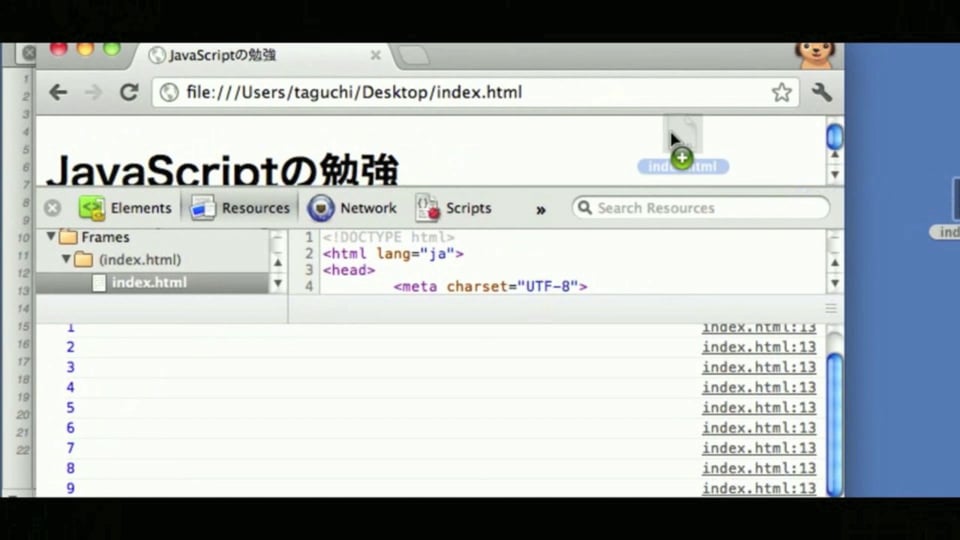Collapse the Frames tree folder
Viewport: 960px width, 540px height.
(51, 236)
